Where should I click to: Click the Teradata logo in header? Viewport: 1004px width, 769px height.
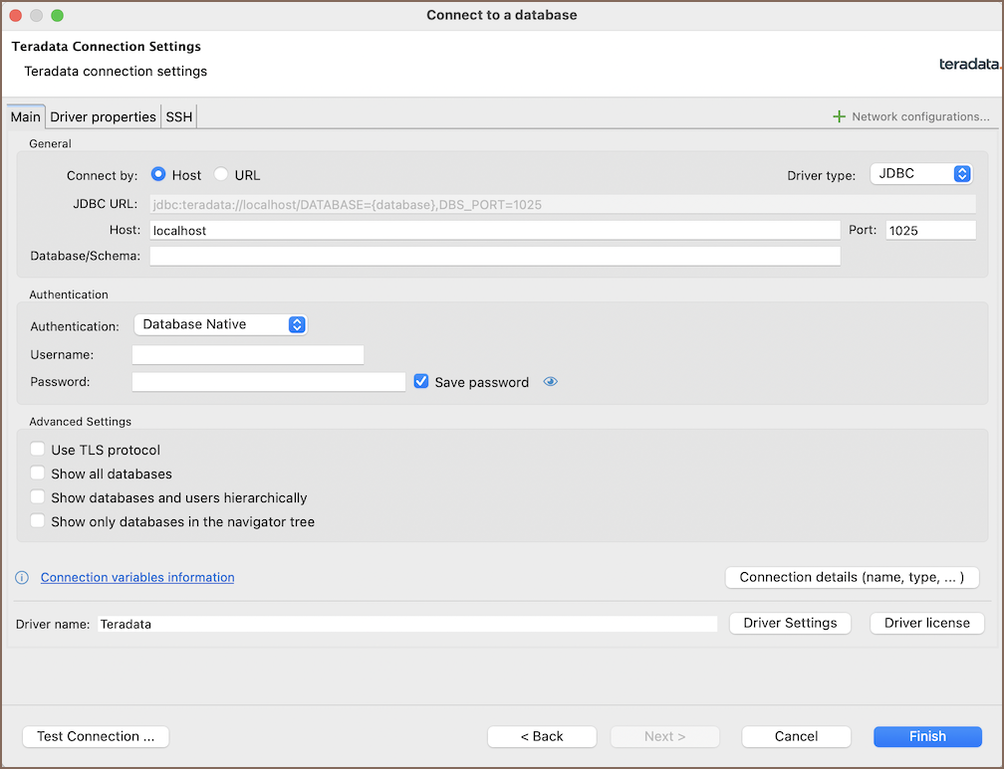tap(969, 64)
